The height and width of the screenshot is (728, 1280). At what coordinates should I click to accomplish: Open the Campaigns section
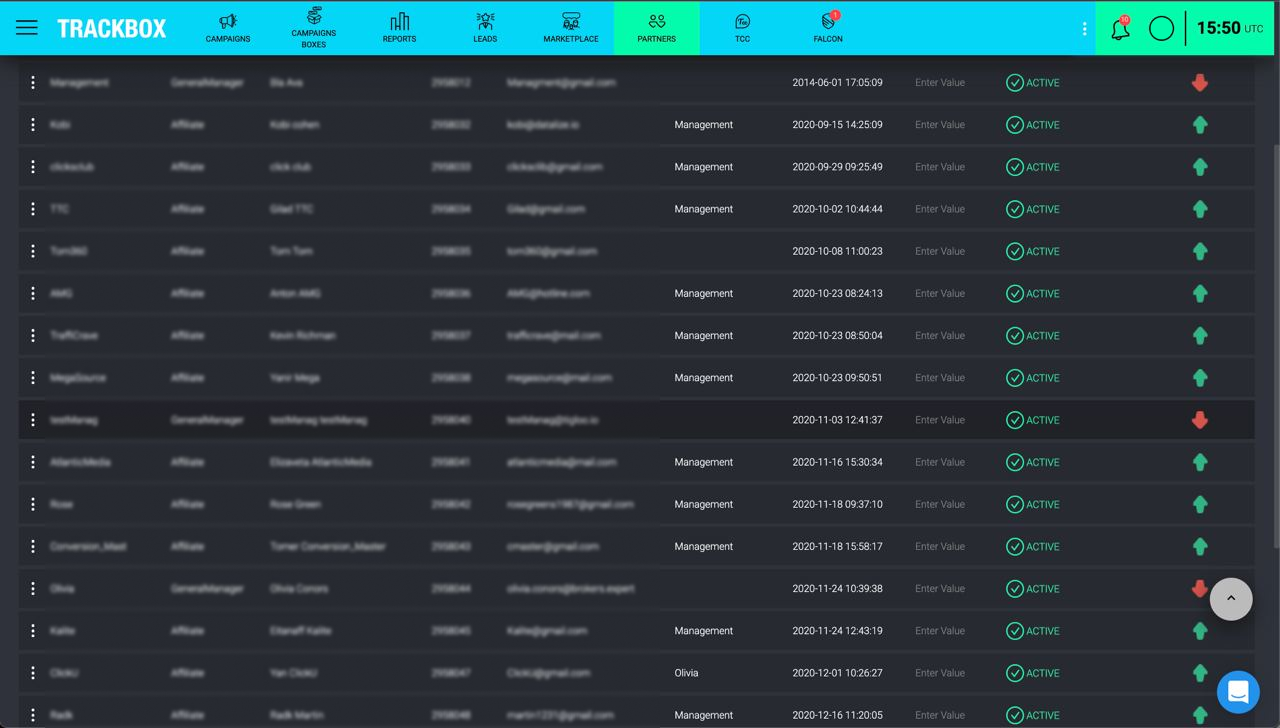[x=228, y=28]
